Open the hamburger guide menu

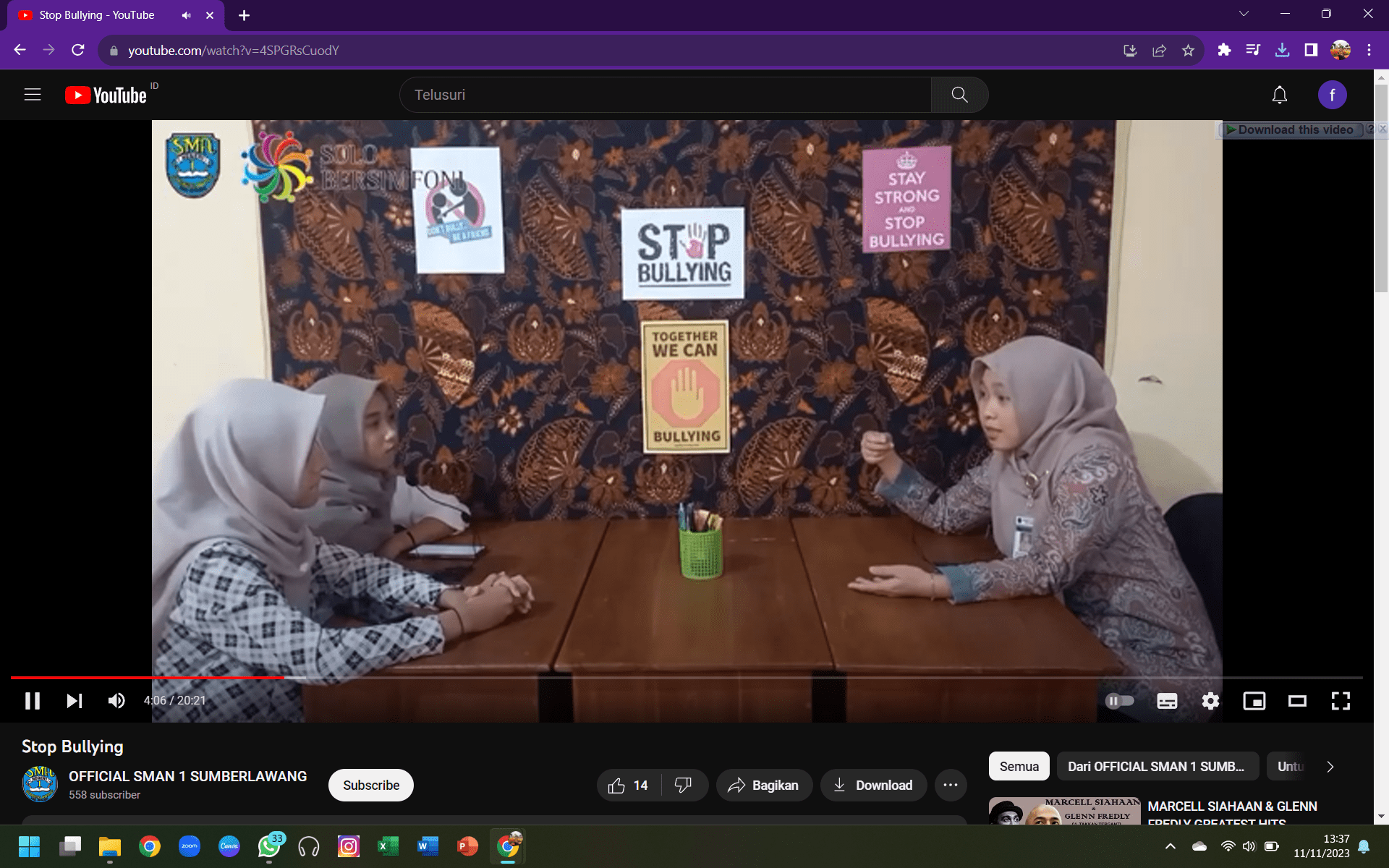[33, 95]
